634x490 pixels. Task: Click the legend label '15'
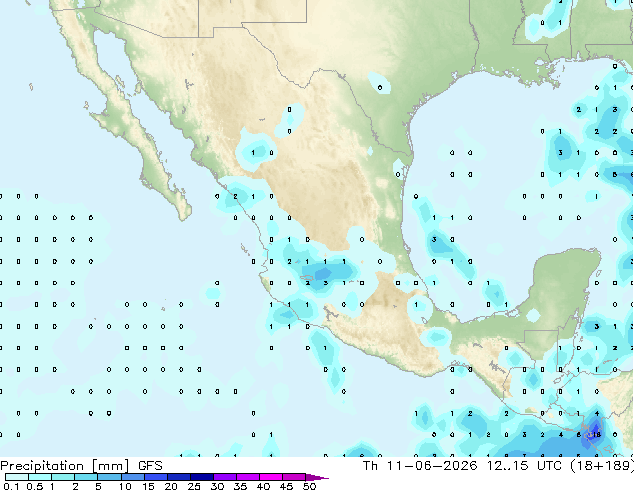point(148,486)
